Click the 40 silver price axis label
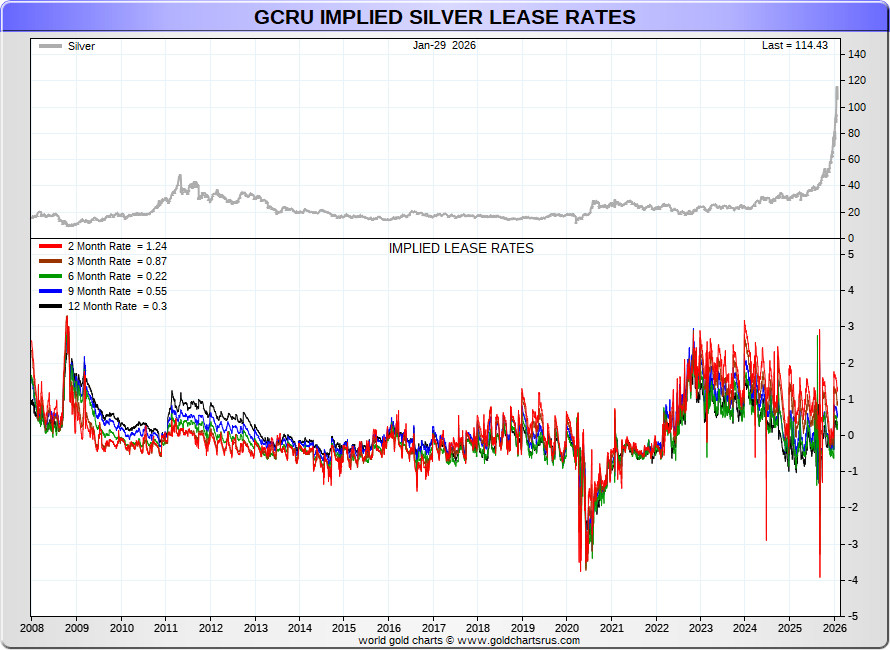The width and height of the screenshot is (890, 650). 854,186
